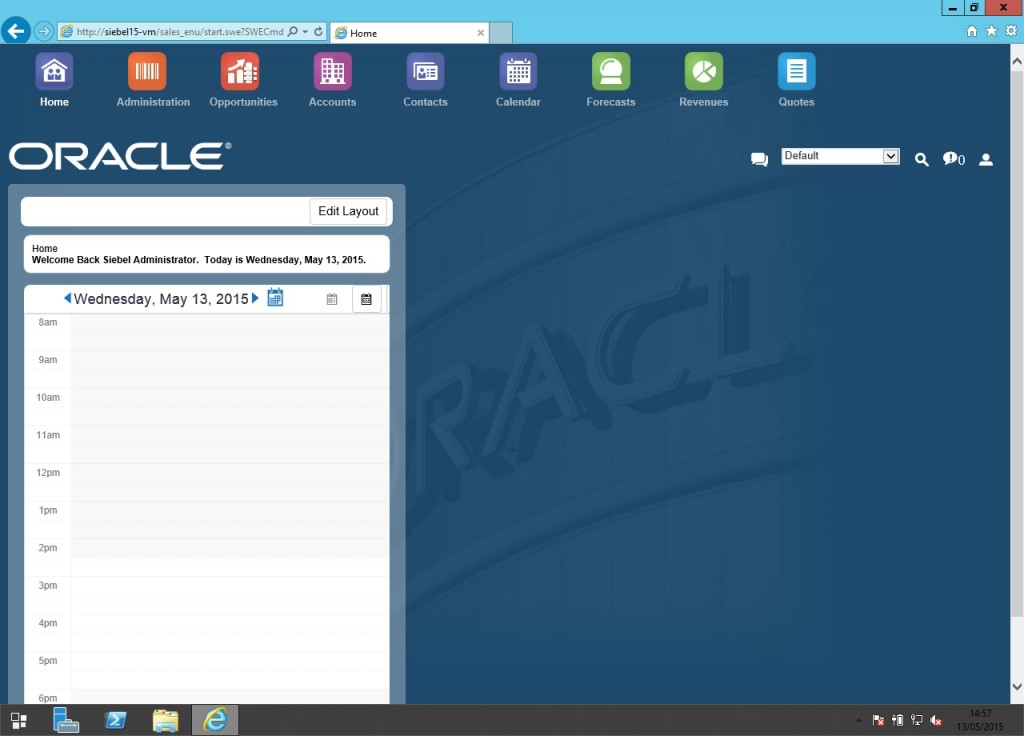Go to the next day arrow
This screenshot has width=1024, height=736.
[x=255, y=298]
